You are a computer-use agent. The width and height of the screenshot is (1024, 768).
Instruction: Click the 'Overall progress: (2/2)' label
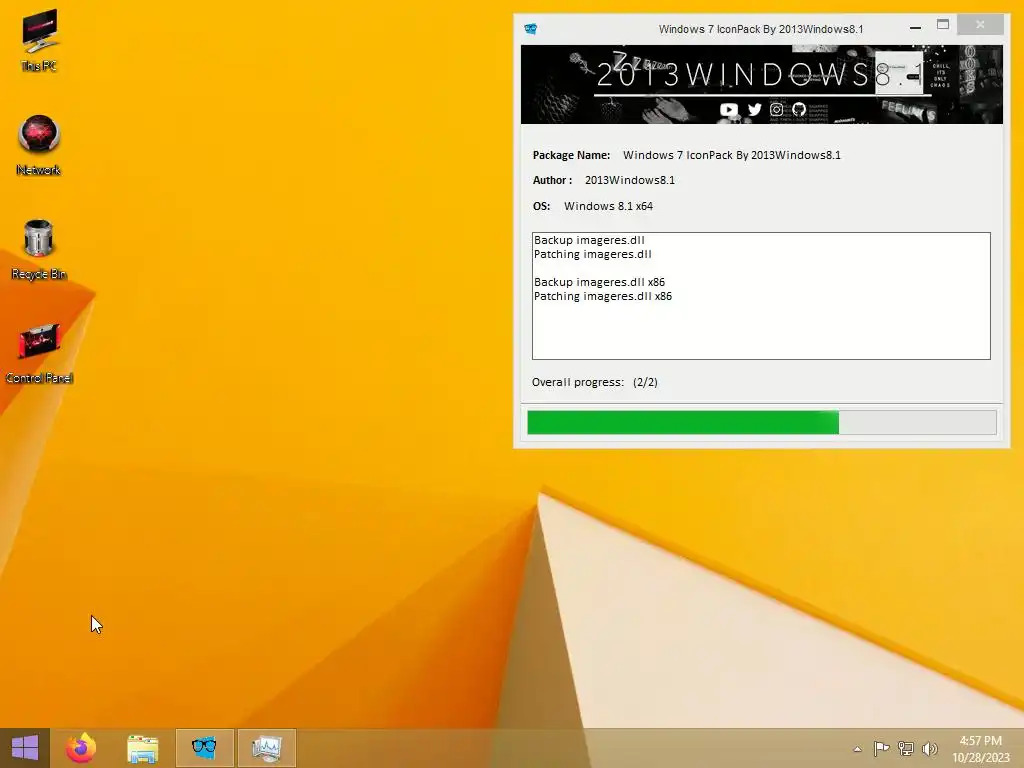[594, 382]
